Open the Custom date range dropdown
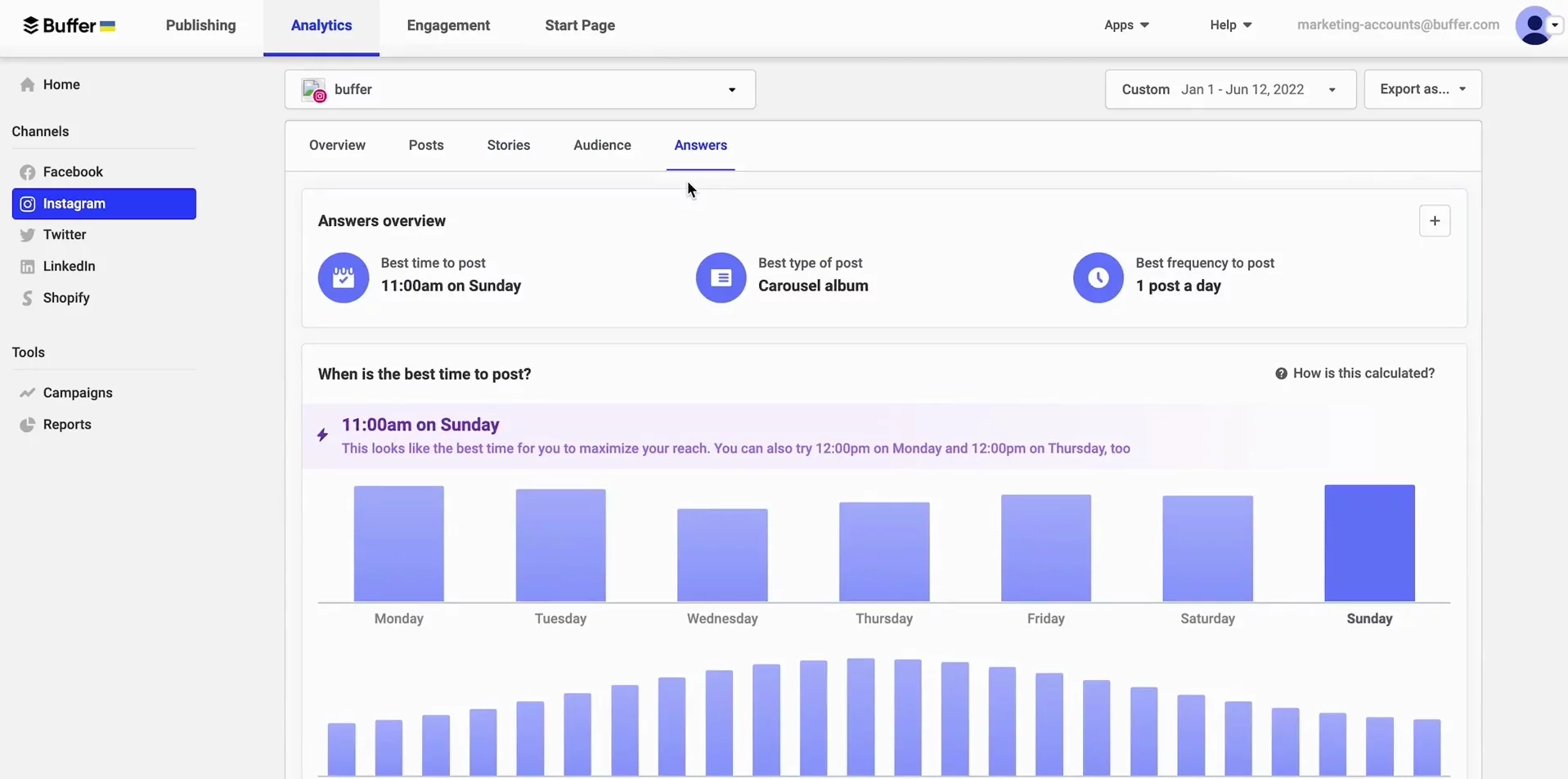Screen dimensions: 1568x779 coord(1230,90)
